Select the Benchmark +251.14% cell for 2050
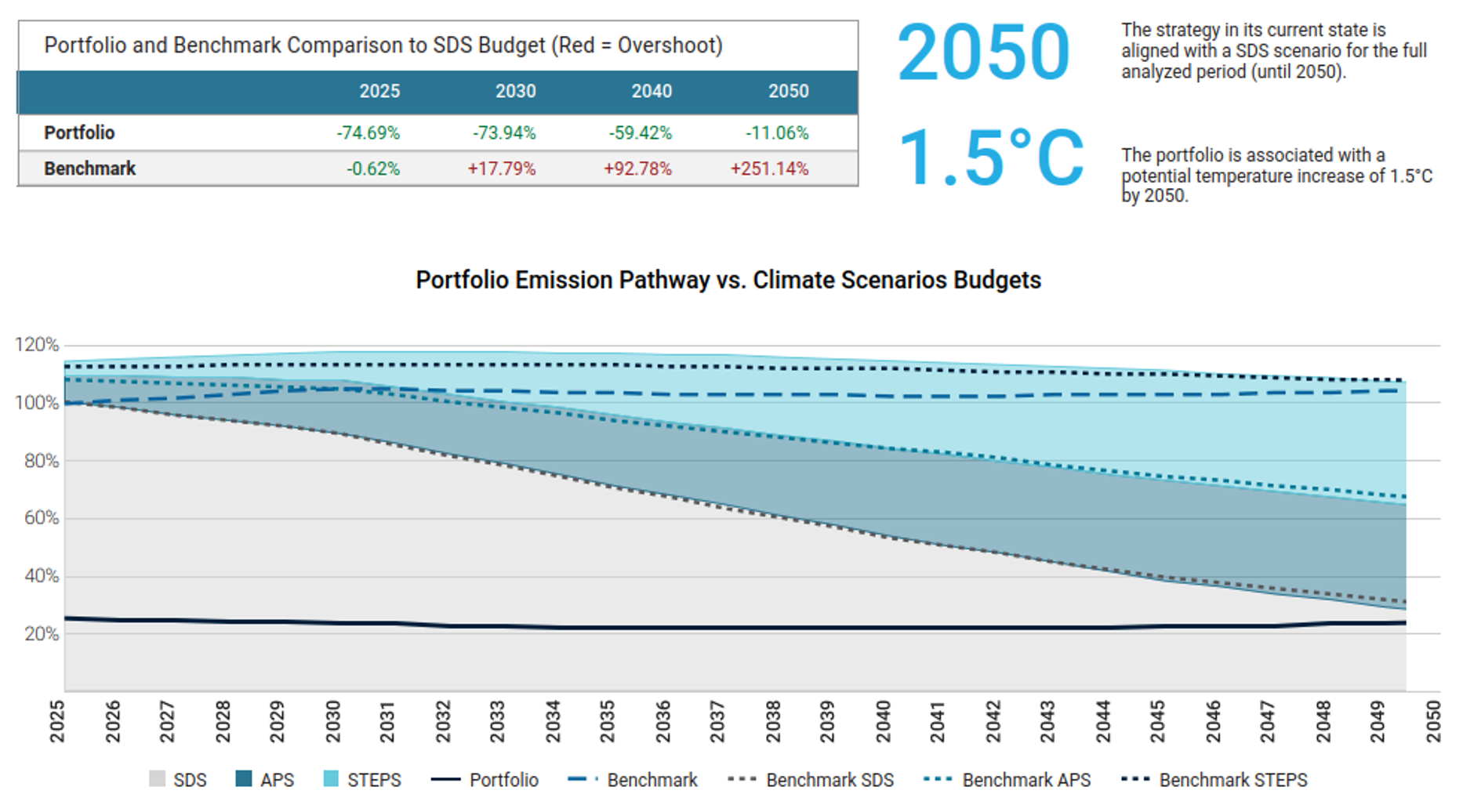The width and height of the screenshot is (1463, 812). point(769,169)
